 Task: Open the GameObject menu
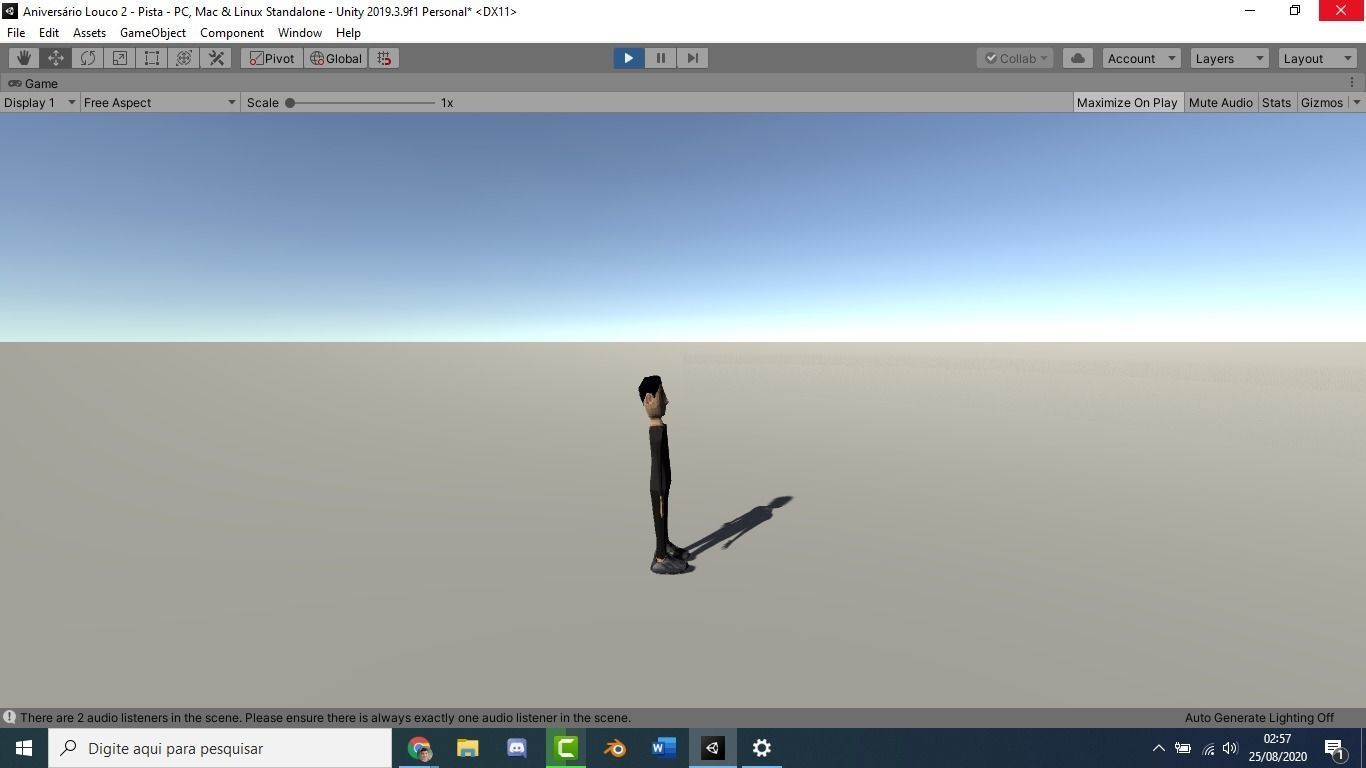point(153,32)
